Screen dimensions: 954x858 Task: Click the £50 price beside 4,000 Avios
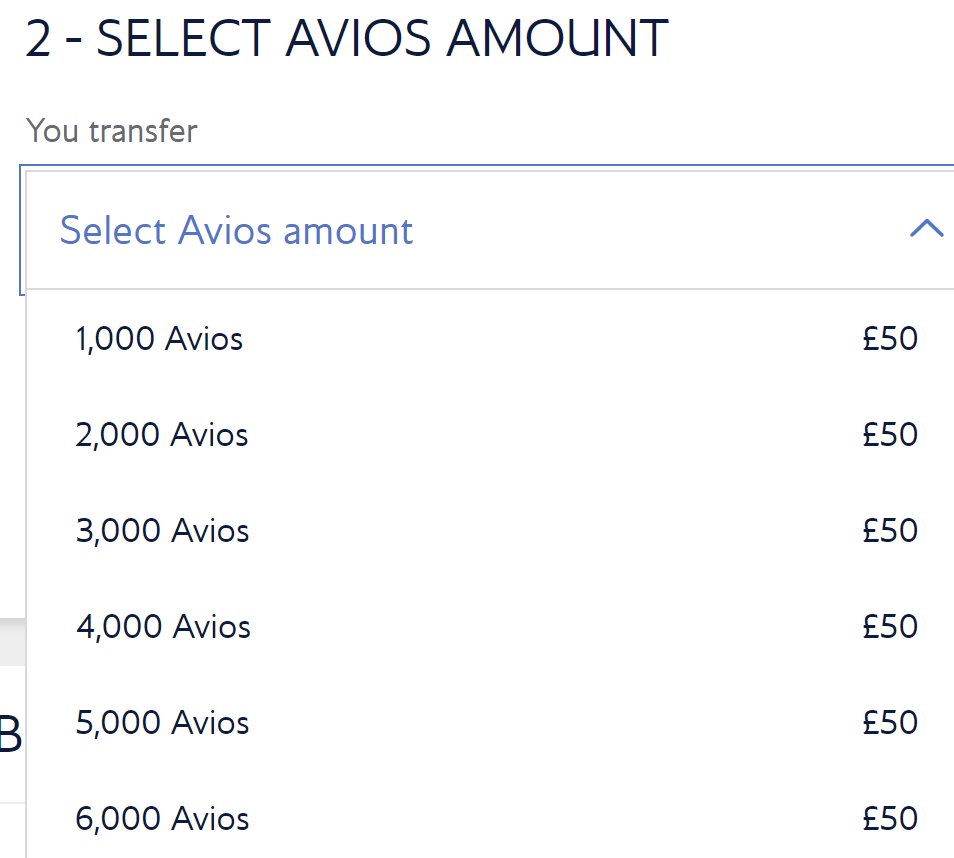(x=891, y=626)
